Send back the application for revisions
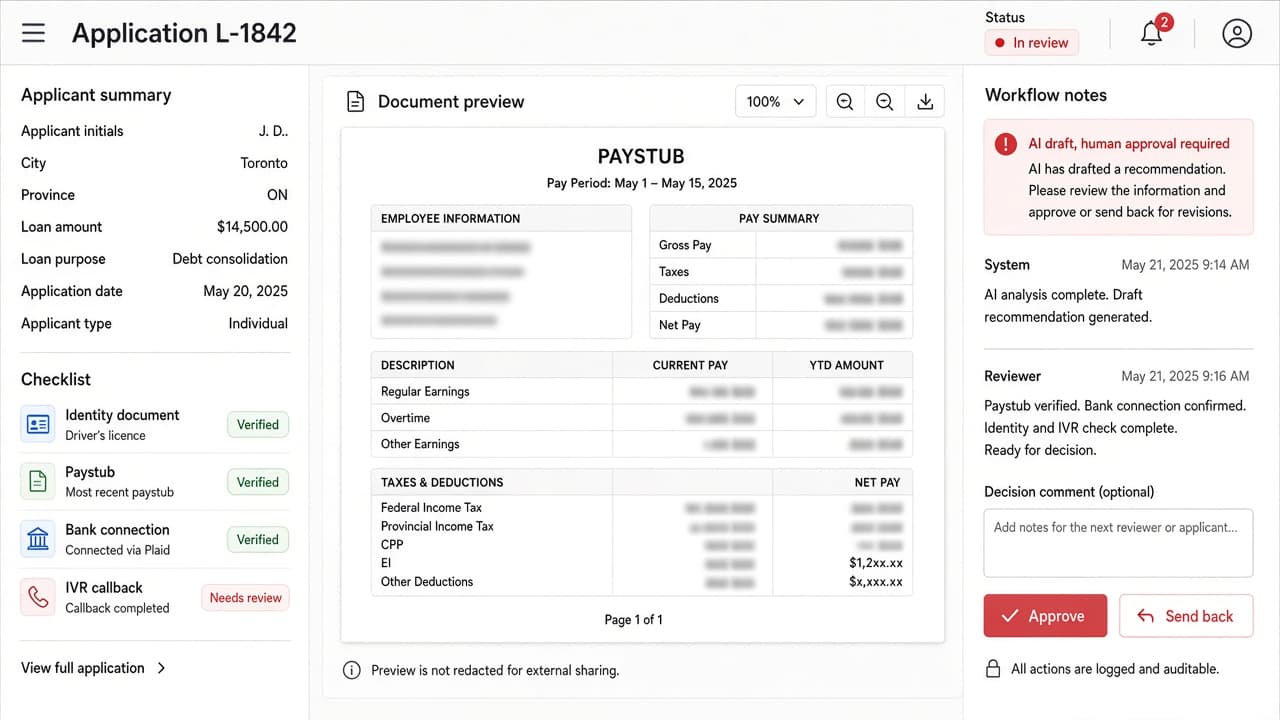This screenshot has height=720, width=1280. [x=1186, y=616]
